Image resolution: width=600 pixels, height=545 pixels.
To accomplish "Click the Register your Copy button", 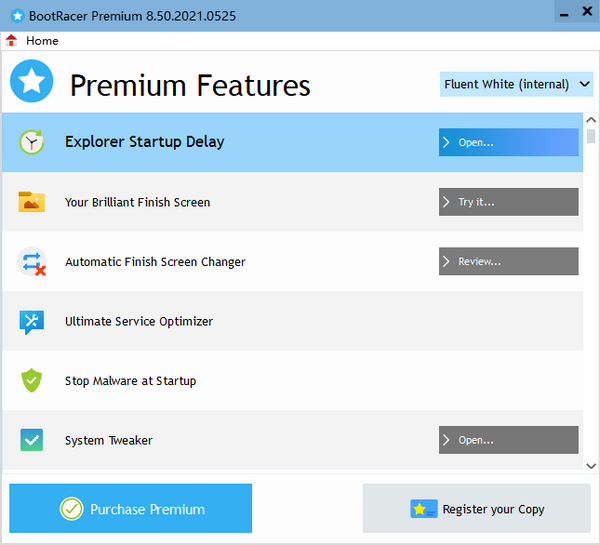I will 477,509.
